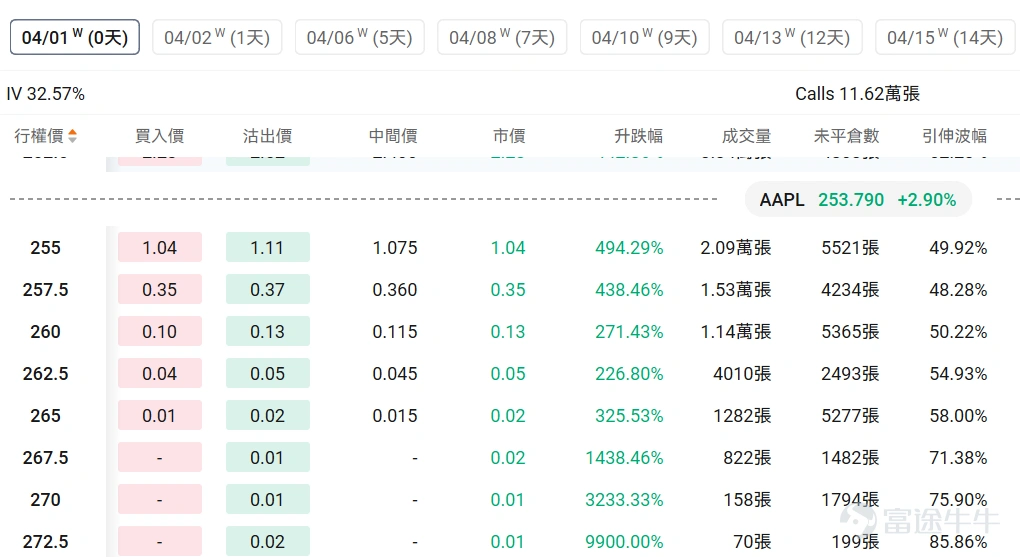
Task: Click the 1438.46% change value
Action: click(x=624, y=457)
